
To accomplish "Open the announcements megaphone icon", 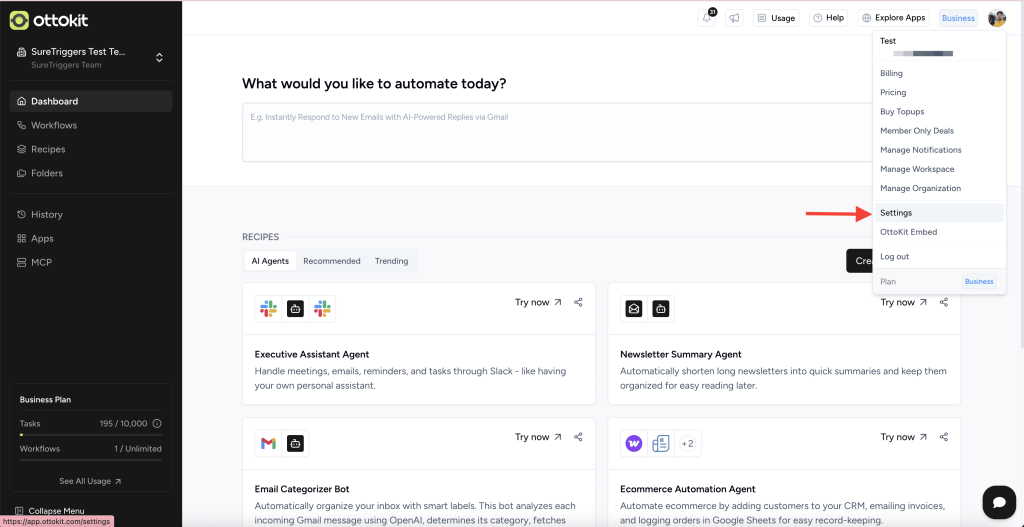I will (735, 18).
